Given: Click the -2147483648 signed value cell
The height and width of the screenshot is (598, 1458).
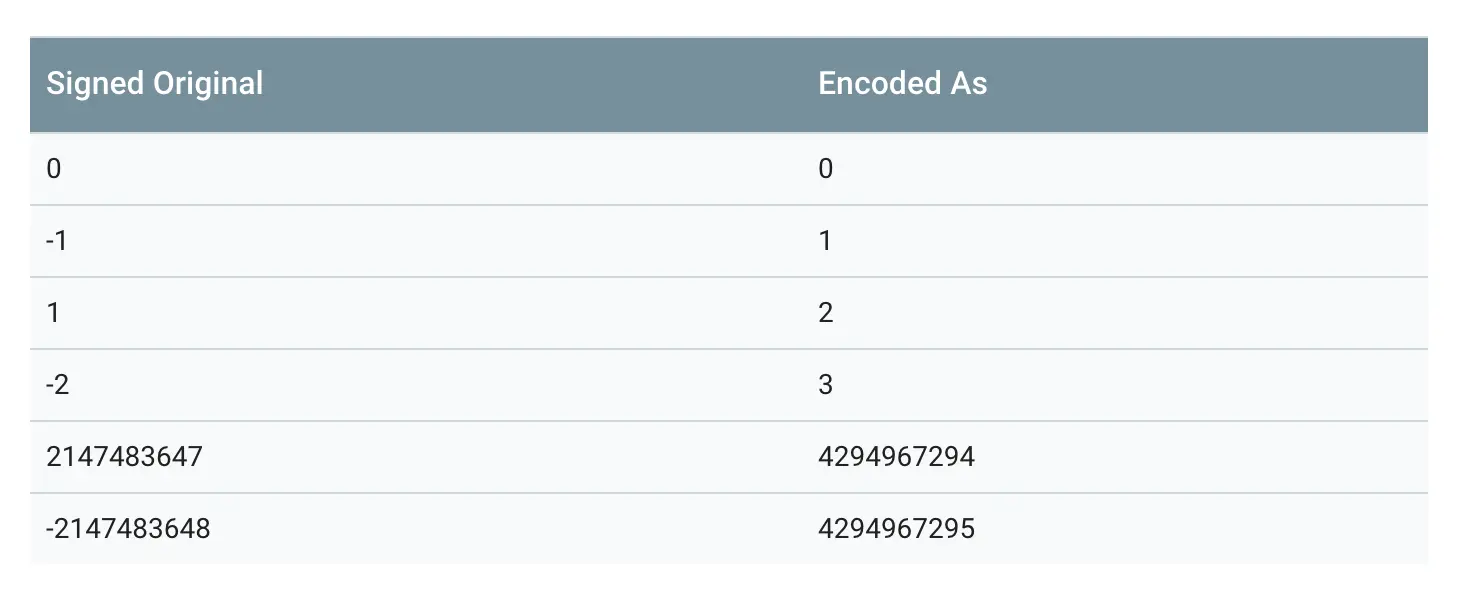Looking at the screenshot, I should (x=128, y=528).
